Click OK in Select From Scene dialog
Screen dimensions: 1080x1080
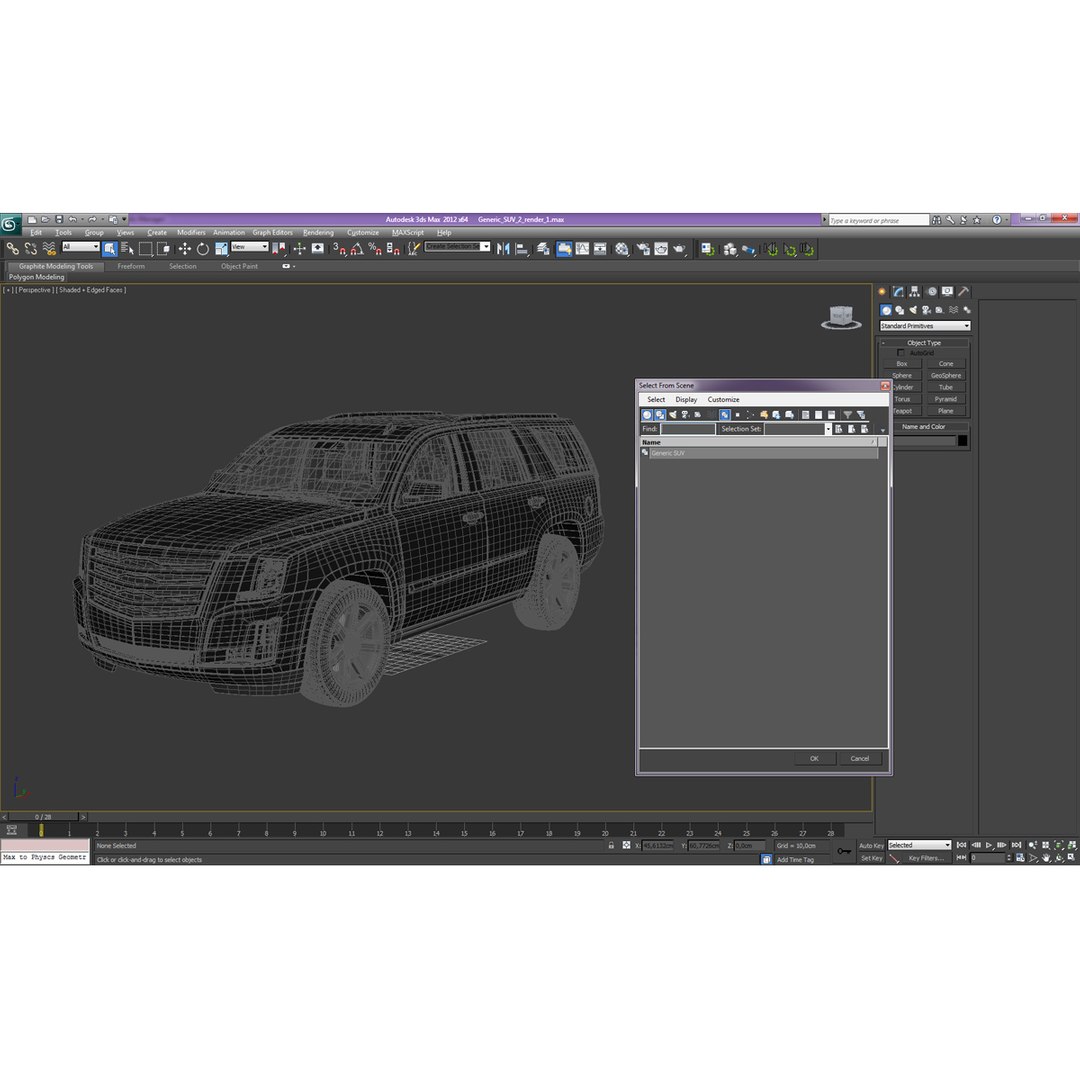click(x=814, y=758)
